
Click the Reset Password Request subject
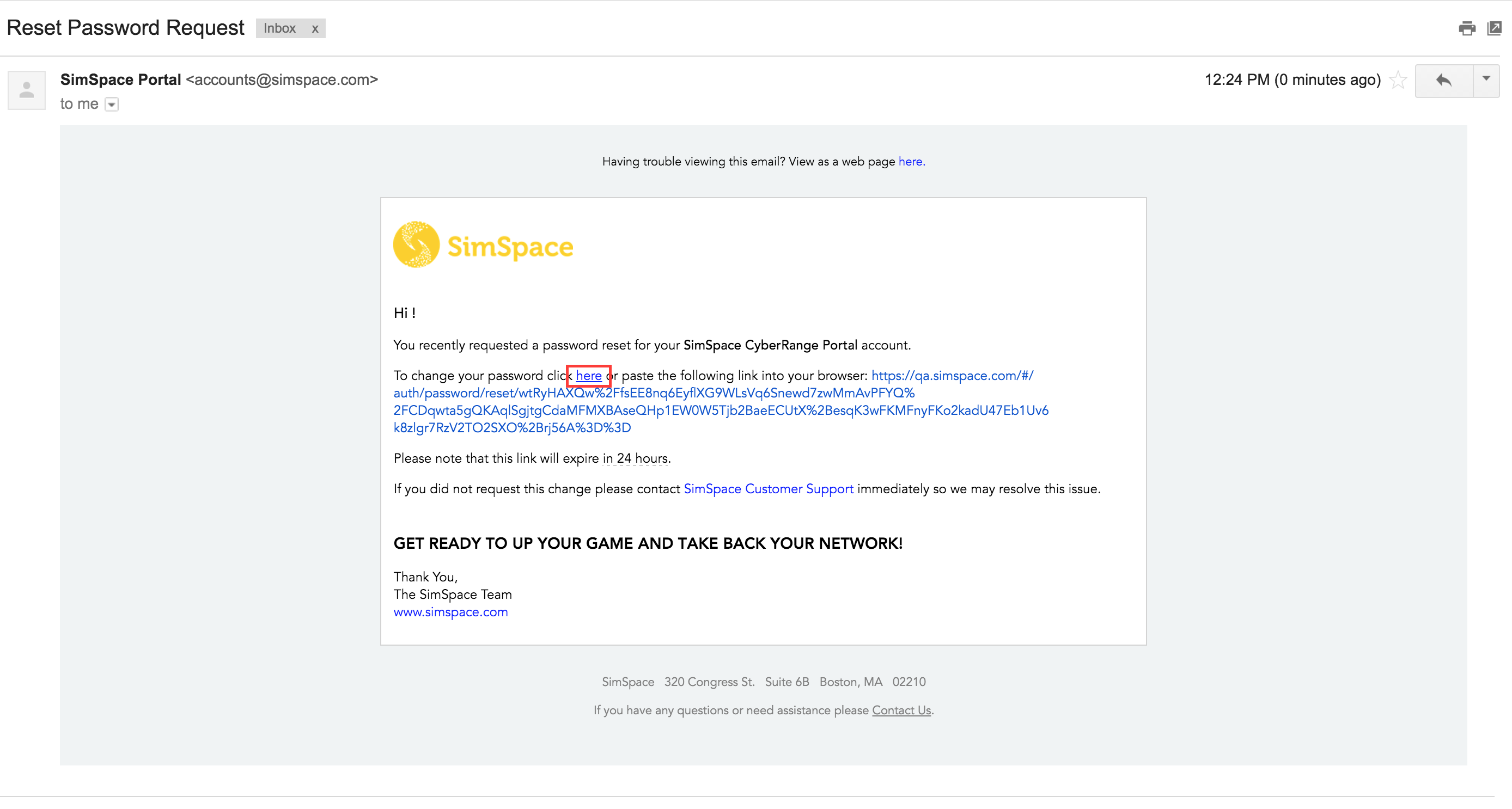[x=125, y=27]
